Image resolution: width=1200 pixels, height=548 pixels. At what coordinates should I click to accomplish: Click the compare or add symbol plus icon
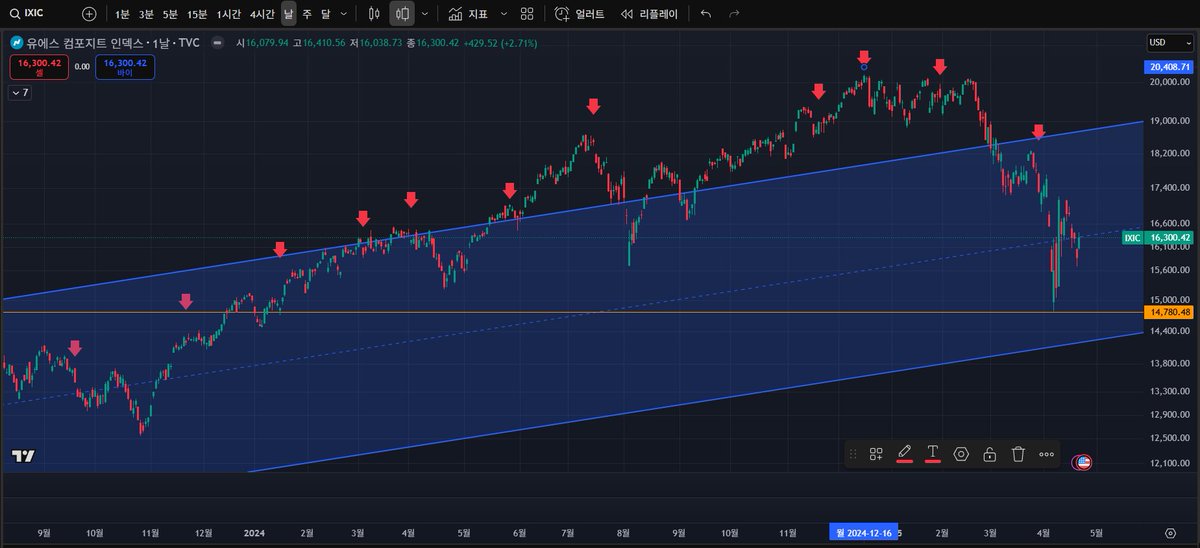point(90,14)
